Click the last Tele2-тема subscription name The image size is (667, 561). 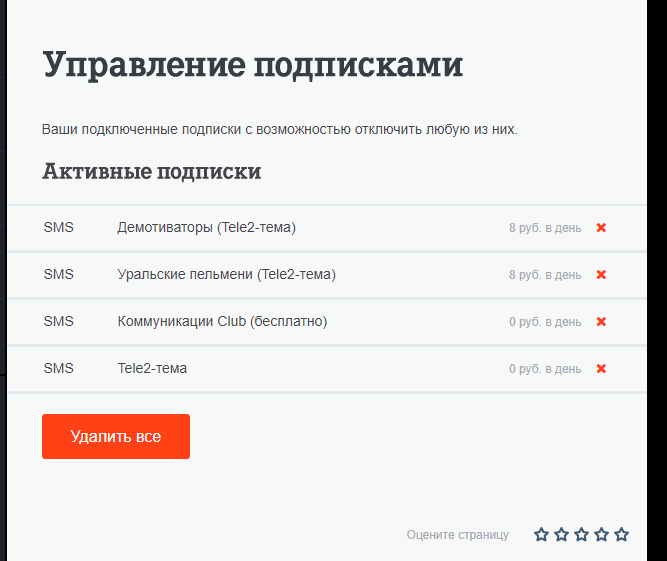pyautogui.click(x=152, y=368)
